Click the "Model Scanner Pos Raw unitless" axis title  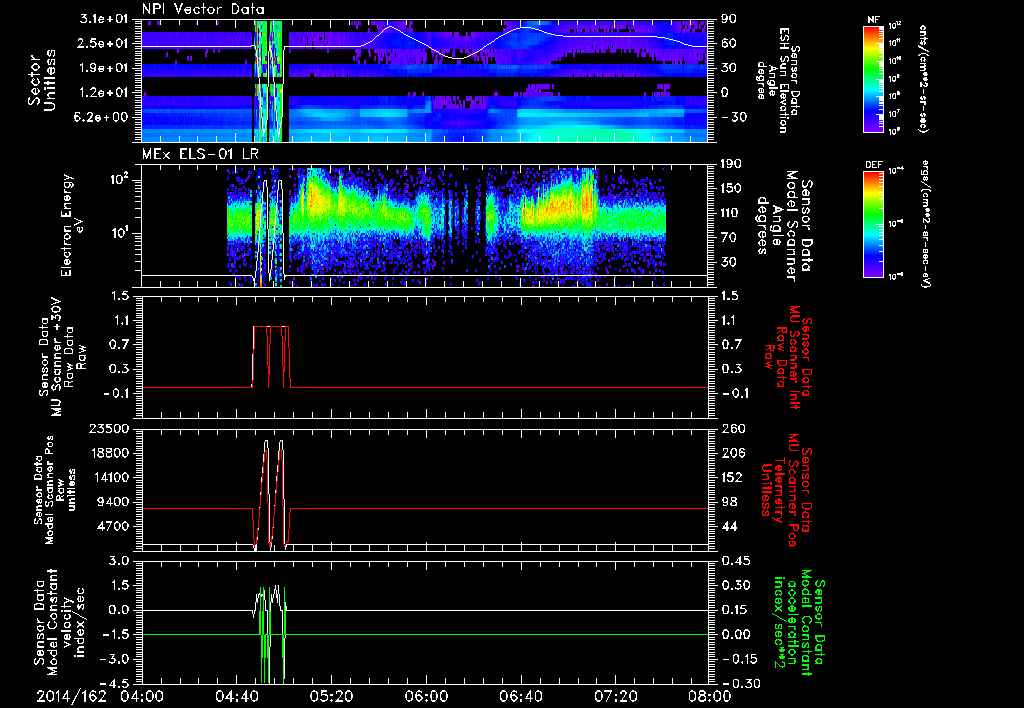point(54,490)
